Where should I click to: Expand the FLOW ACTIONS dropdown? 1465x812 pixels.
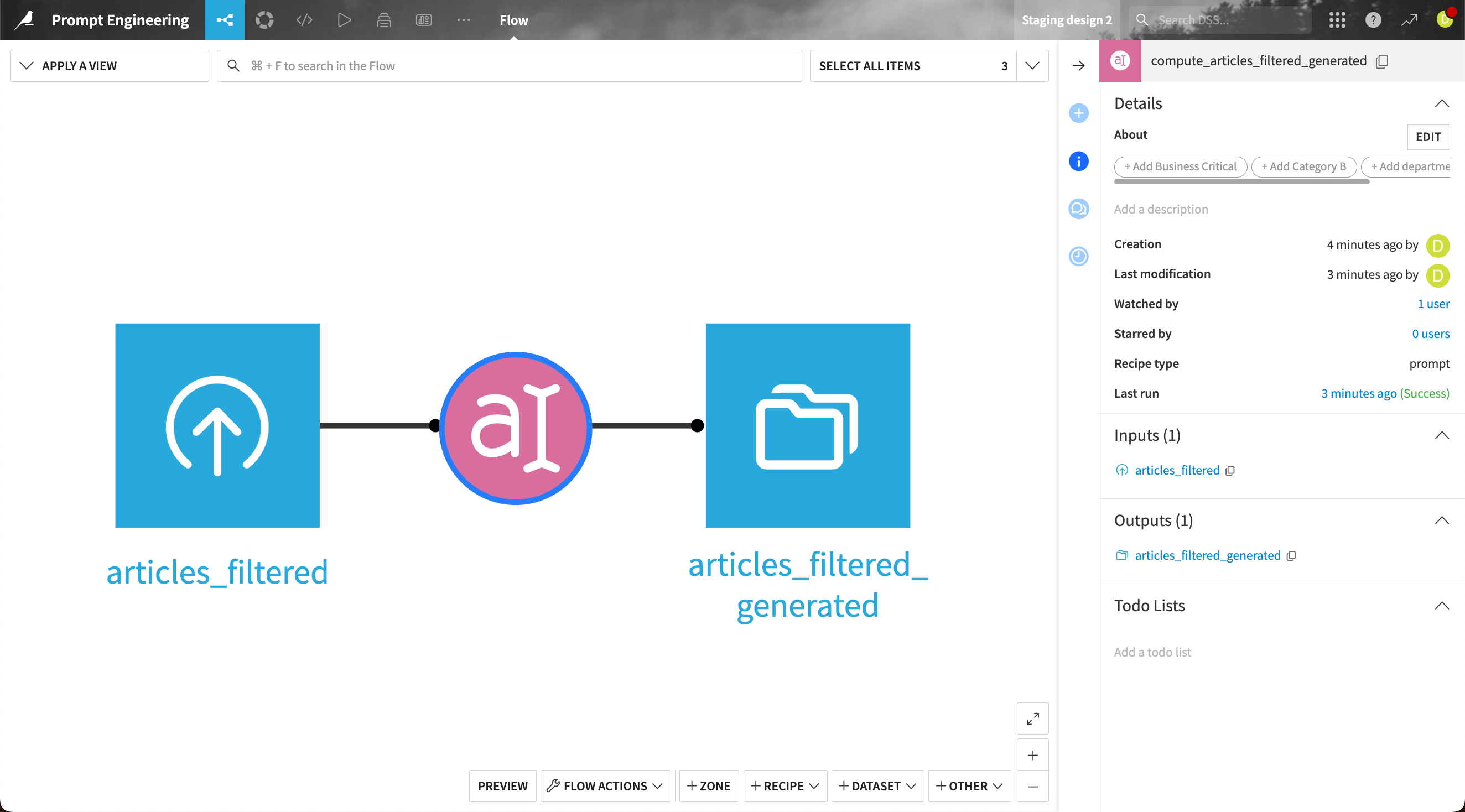tap(605, 786)
